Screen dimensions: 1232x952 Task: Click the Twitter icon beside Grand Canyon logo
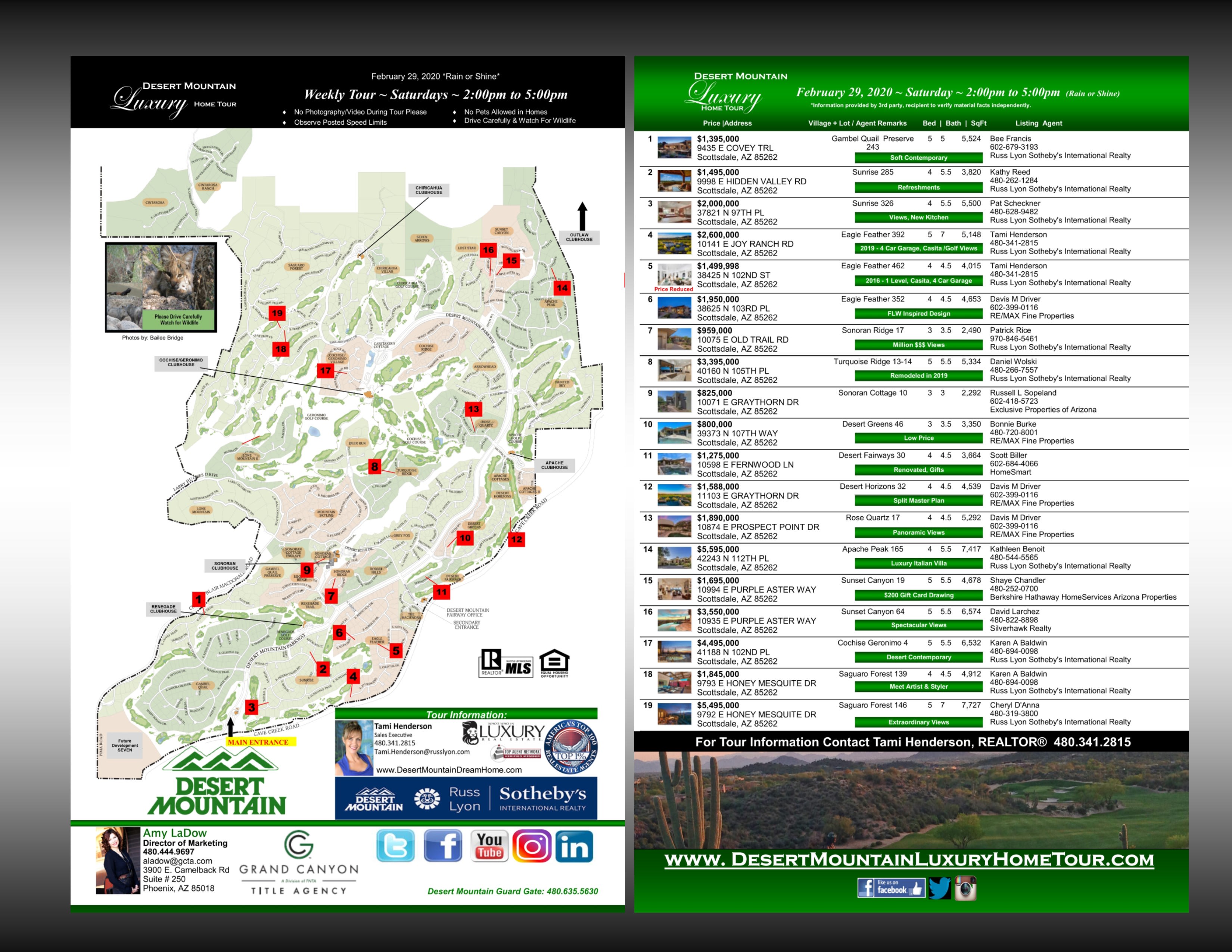[395, 845]
